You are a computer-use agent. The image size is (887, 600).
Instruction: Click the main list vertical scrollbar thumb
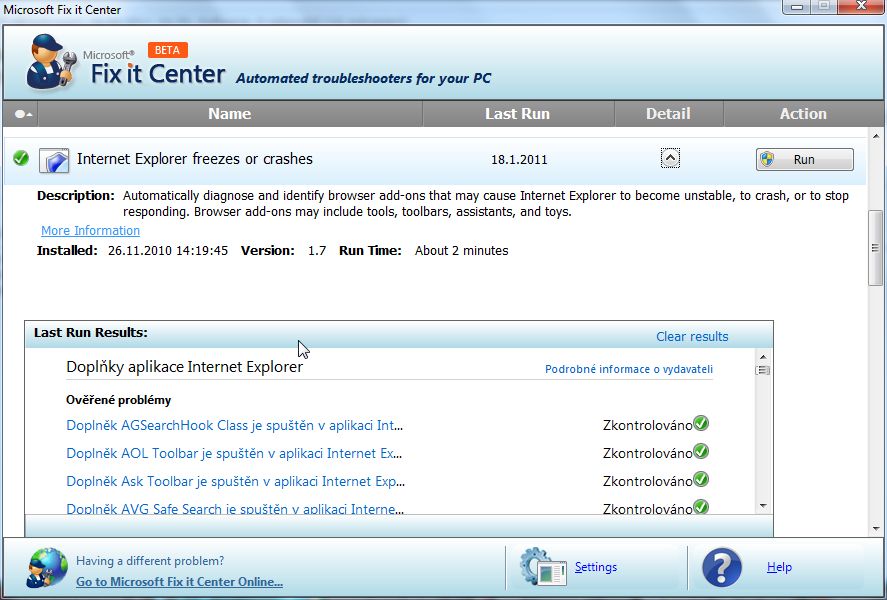(876, 248)
